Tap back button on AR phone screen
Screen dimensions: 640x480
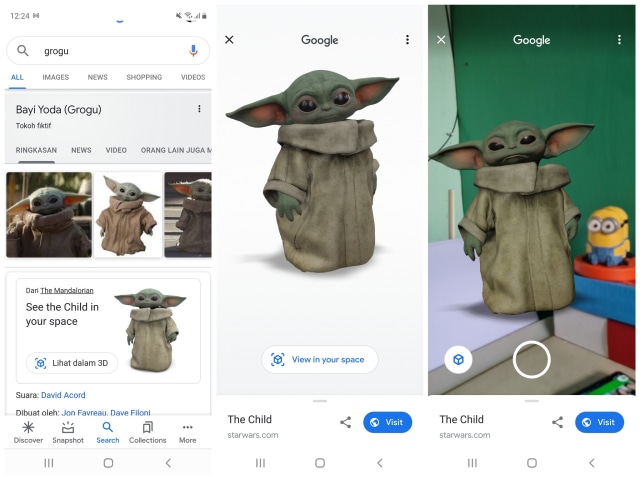[592, 463]
